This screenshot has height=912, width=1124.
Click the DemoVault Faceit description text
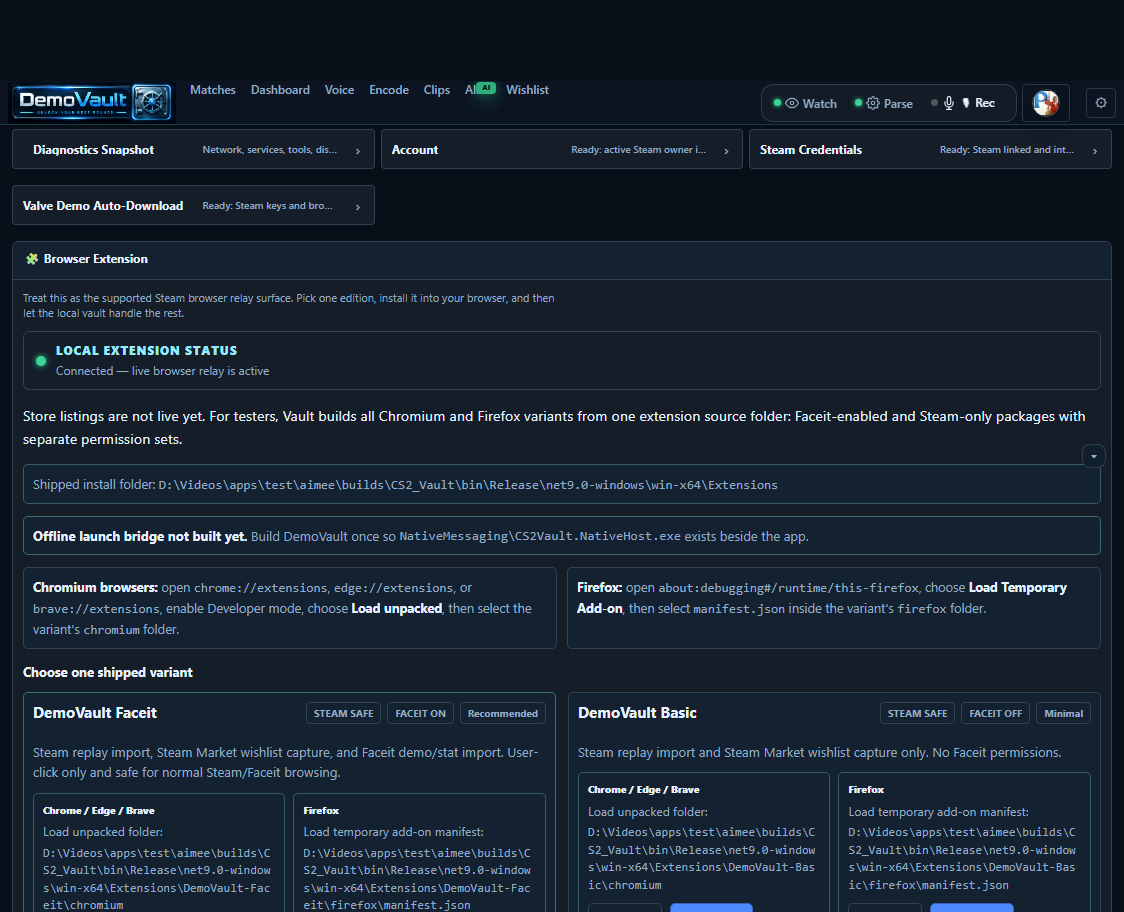285,763
